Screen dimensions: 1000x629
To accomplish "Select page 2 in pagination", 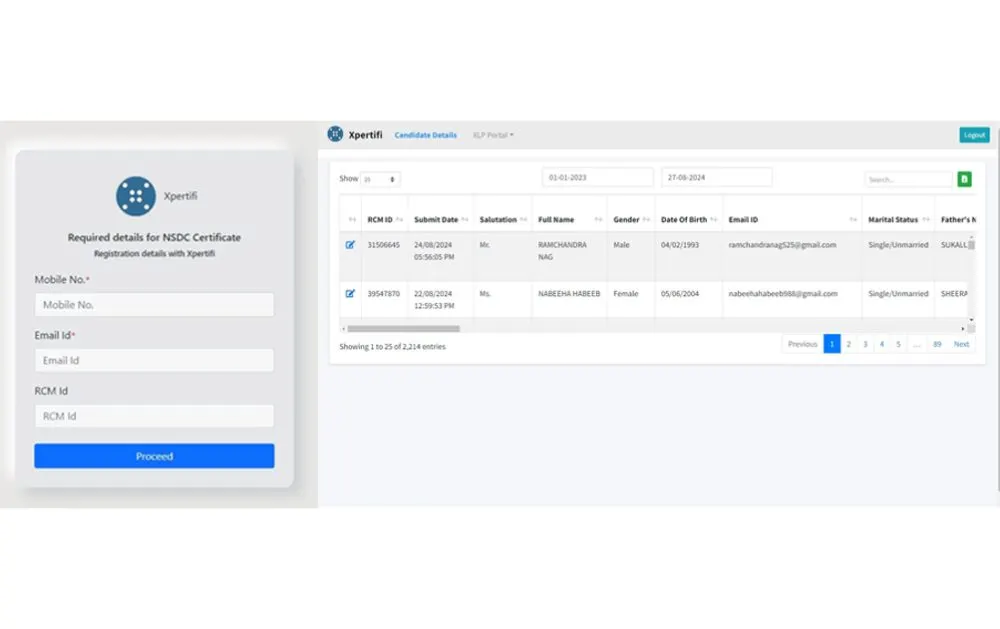I will point(848,344).
